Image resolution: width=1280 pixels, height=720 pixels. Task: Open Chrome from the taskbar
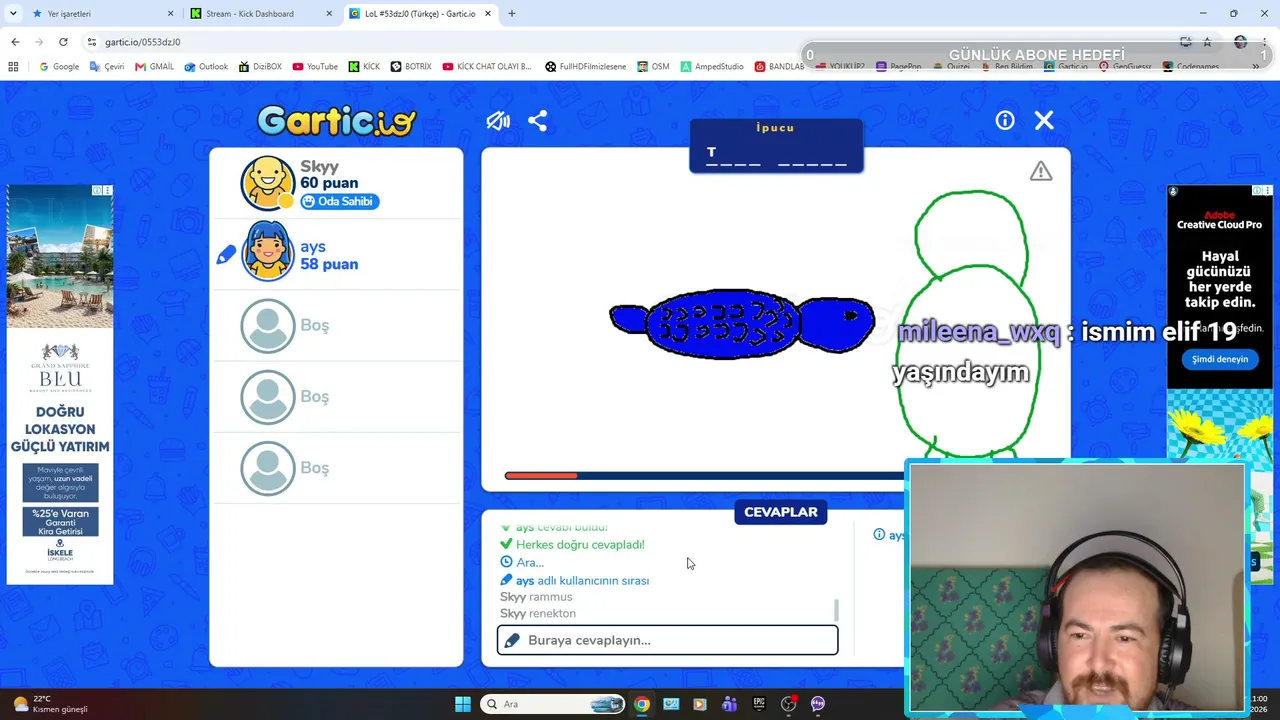pyautogui.click(x=642, y=704)
